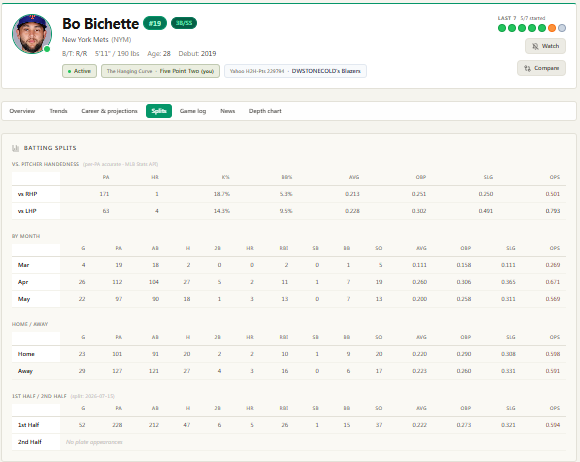Click the first green Last 7 dot
The height and width of the screenshot is (462, 580).
tap(502, 28)
